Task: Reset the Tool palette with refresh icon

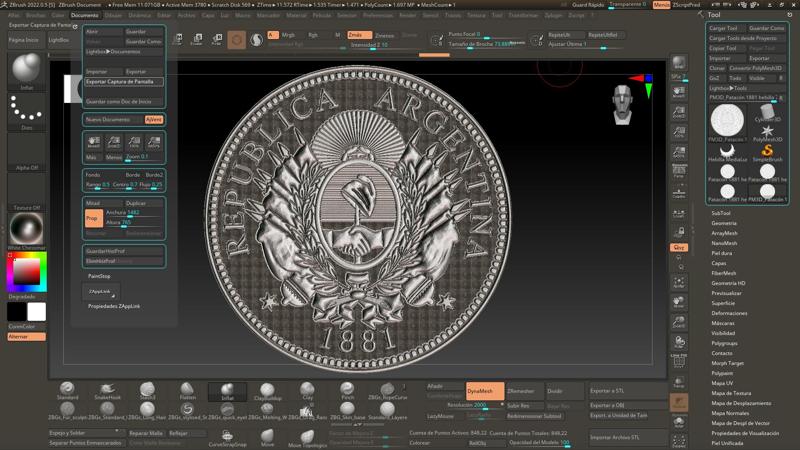Action: coord(790,15)
